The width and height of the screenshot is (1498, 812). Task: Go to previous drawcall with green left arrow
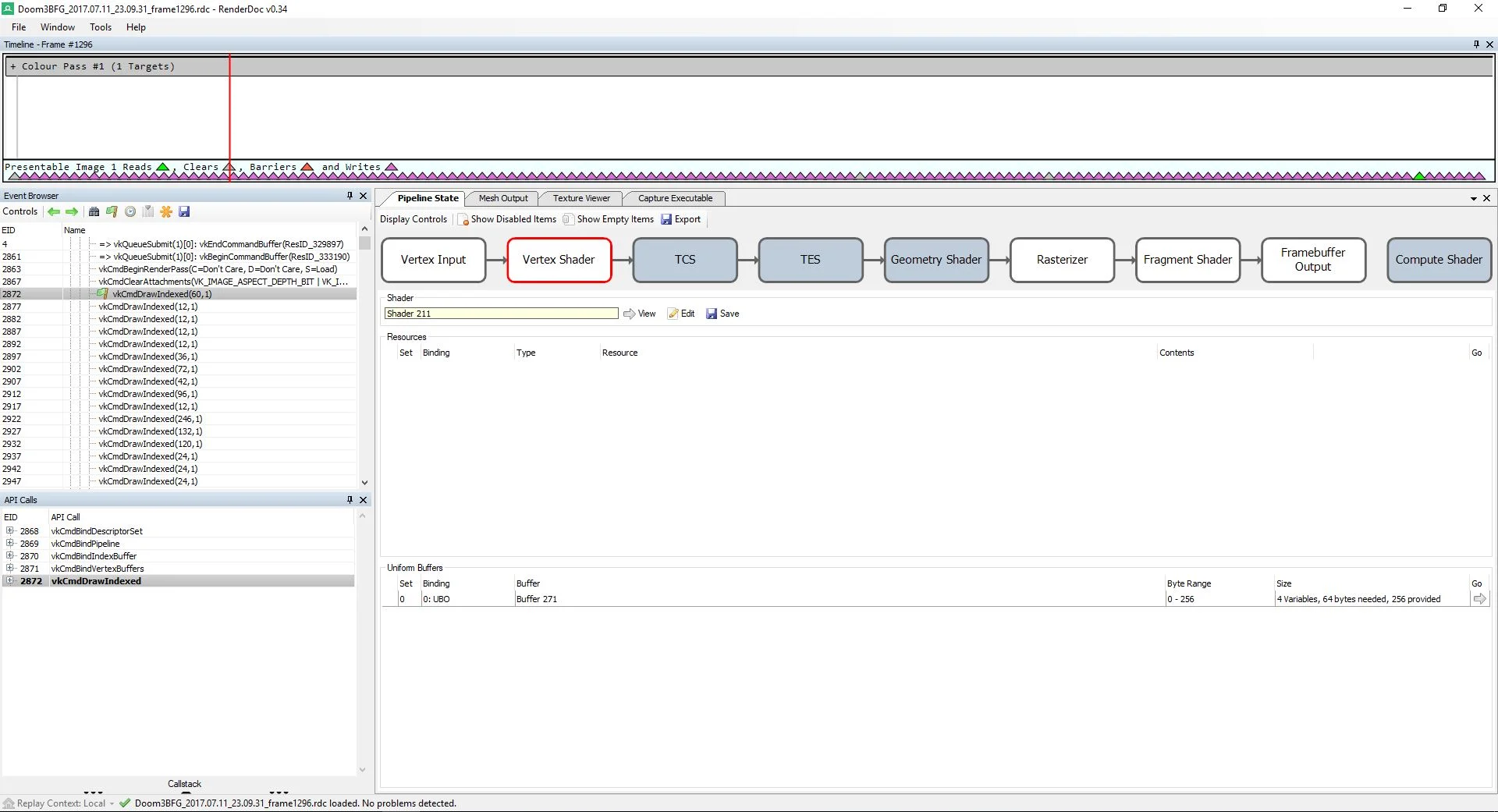(54, 211)
